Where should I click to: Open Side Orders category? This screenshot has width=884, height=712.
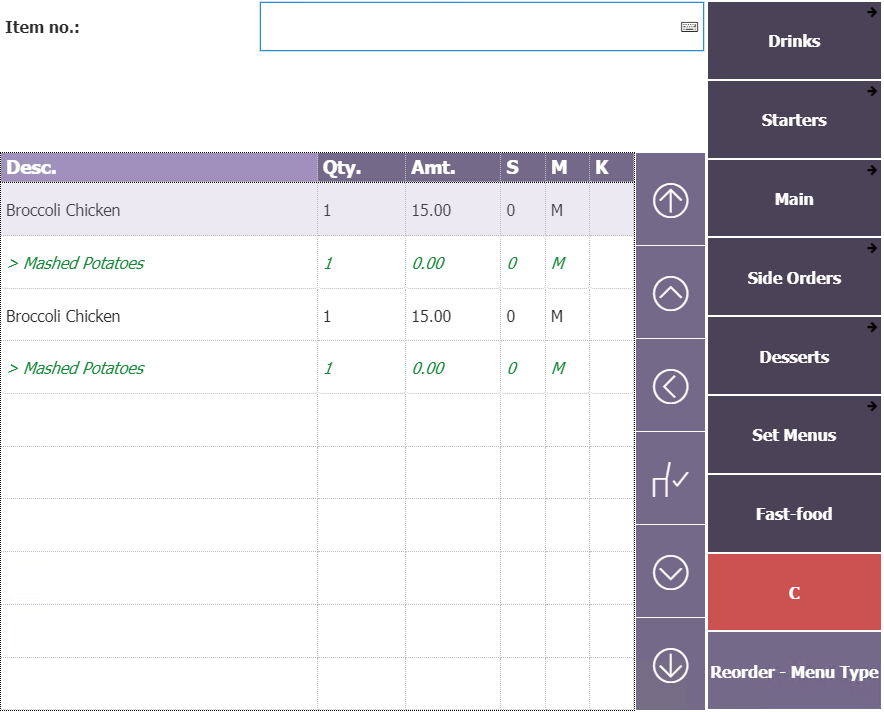794,278
